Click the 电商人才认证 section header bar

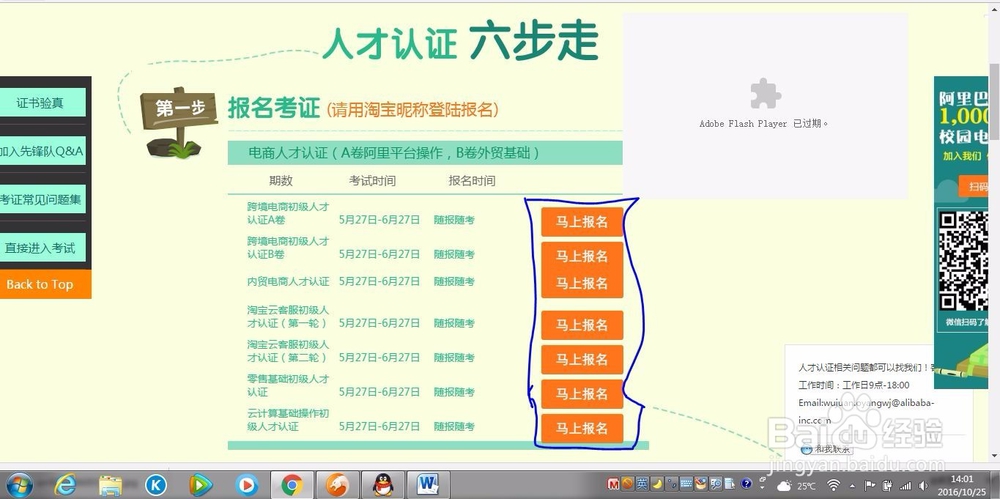(425, 153)
